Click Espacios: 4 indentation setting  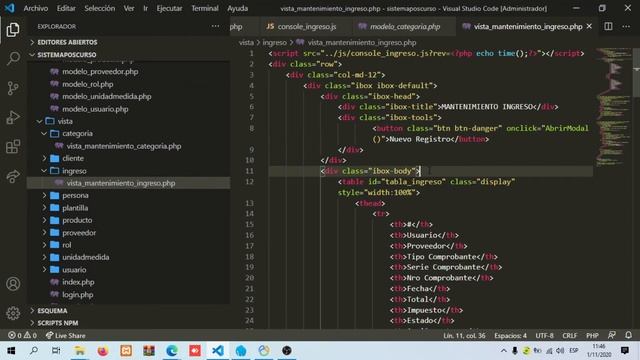tap(510, 336)
